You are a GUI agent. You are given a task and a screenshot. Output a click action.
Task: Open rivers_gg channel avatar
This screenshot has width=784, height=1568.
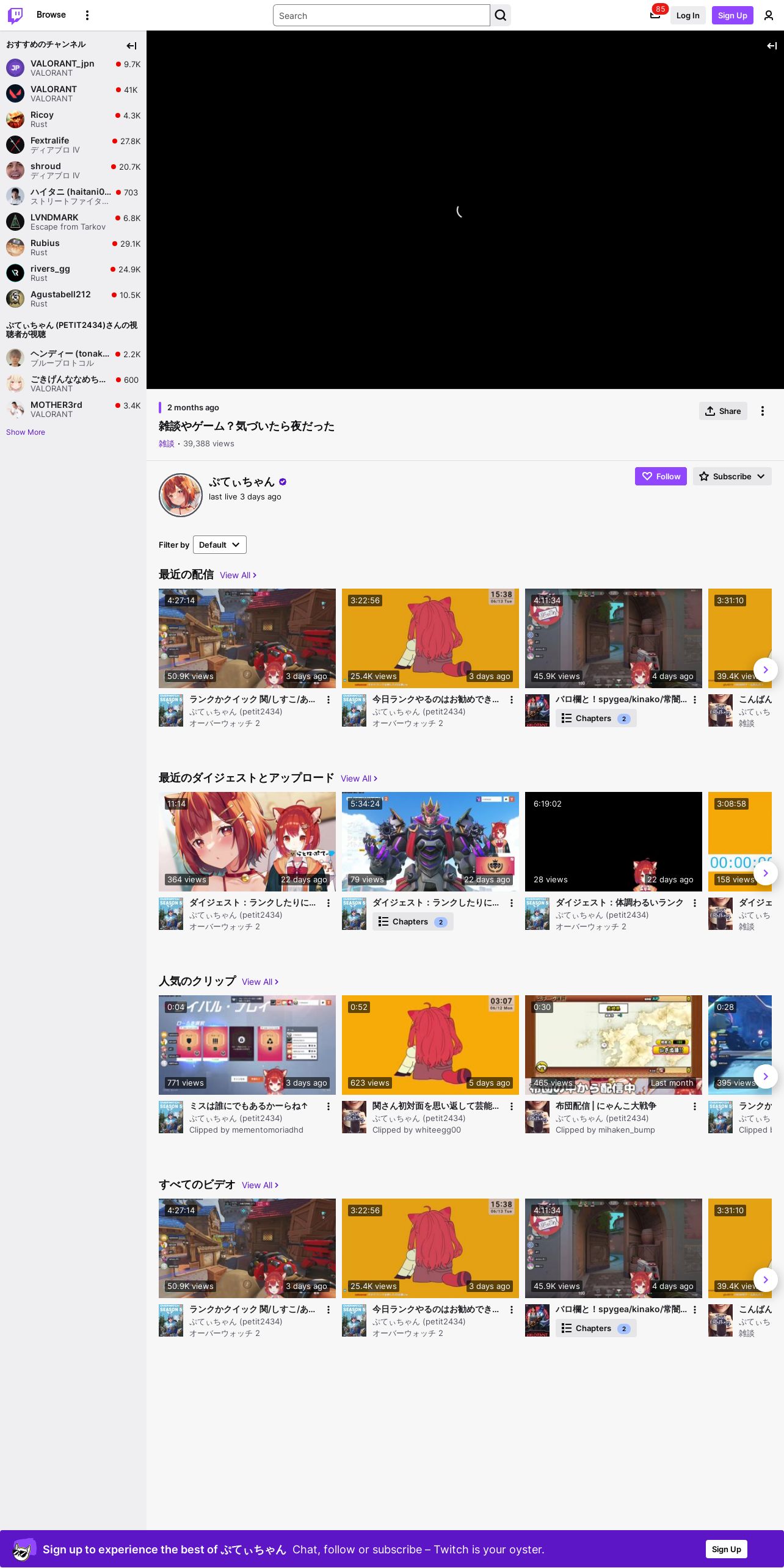click(x=15, y=273)
